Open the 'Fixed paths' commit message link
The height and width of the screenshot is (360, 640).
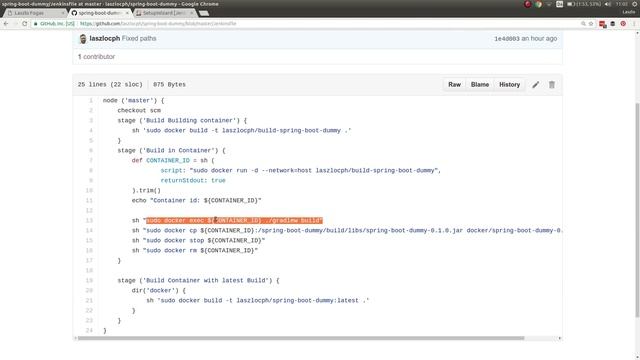pyautogui.click(x=139, y=38)
